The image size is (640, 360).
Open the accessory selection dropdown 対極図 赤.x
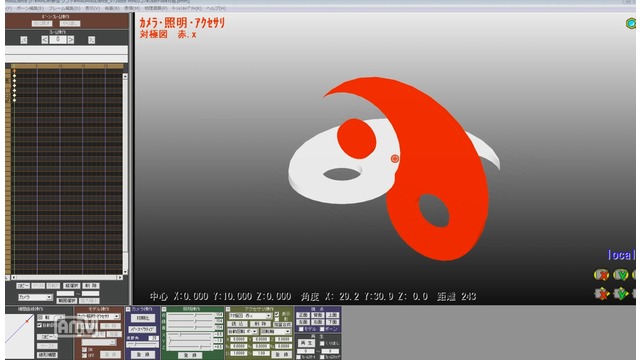click(x=250, y=316)
